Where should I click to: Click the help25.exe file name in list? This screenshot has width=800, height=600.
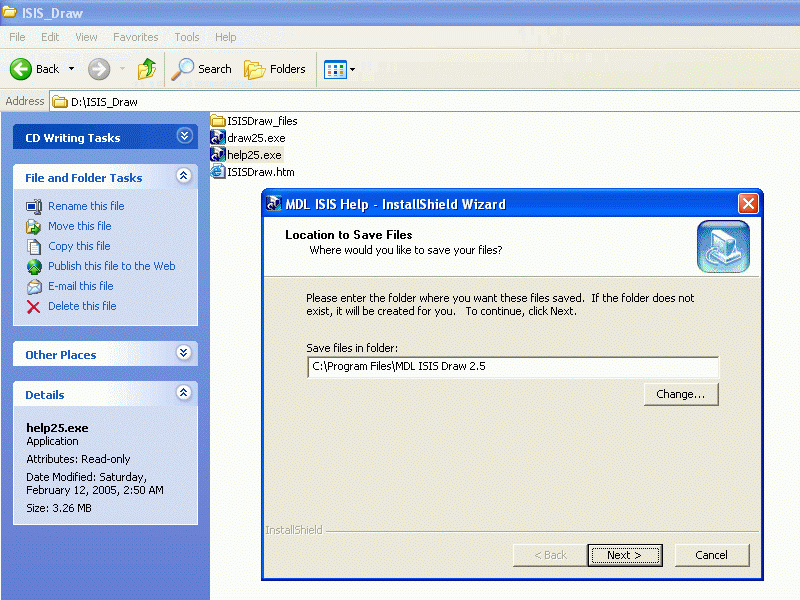(254, 155)
